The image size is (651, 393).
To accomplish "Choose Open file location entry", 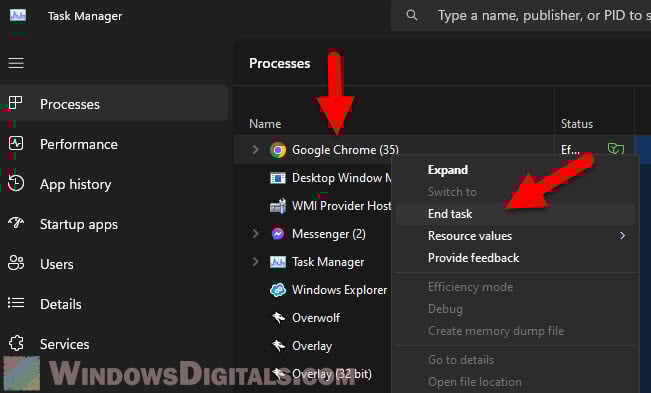I will [475, 382].
